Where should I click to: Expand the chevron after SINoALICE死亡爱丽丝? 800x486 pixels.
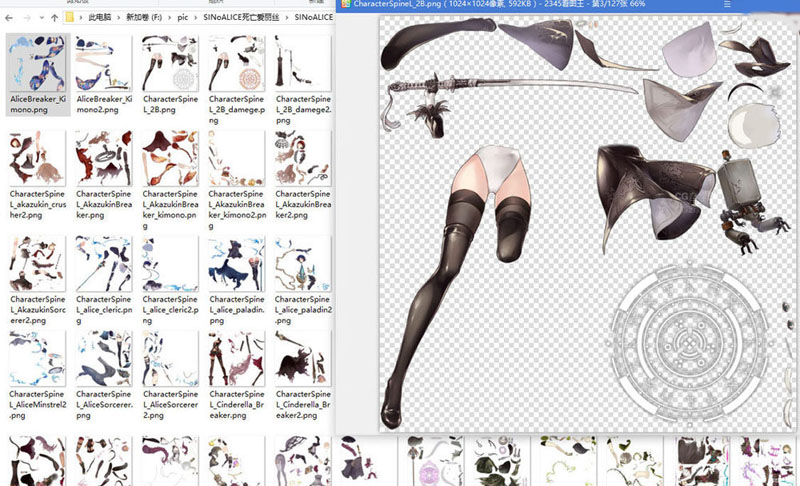[287, 17]
